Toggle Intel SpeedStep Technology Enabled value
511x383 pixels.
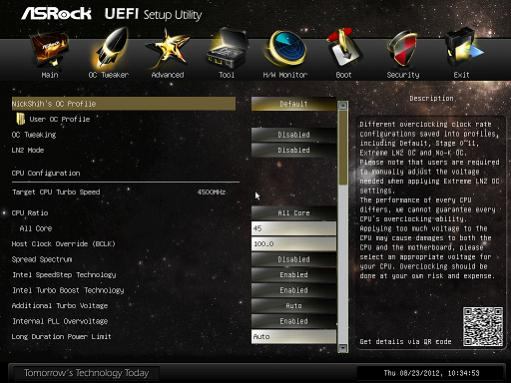click(294, 275)
